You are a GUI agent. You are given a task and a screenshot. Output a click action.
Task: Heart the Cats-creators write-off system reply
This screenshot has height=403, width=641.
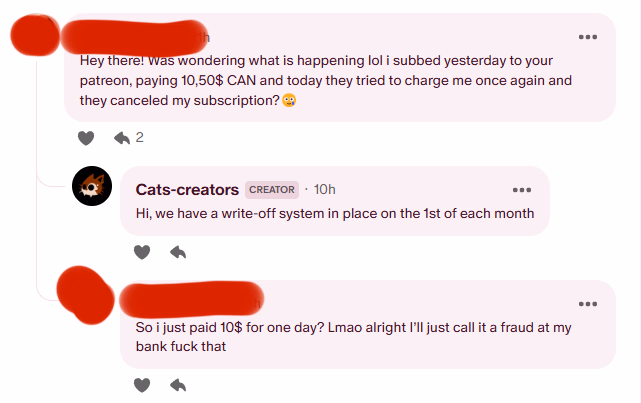142,252
